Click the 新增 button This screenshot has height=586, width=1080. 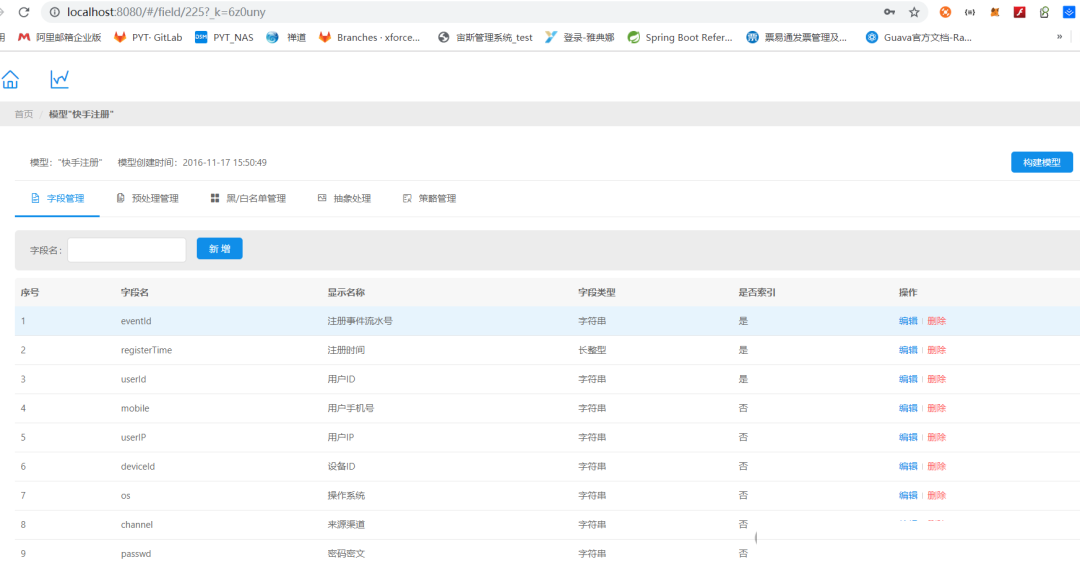point(219,249)
